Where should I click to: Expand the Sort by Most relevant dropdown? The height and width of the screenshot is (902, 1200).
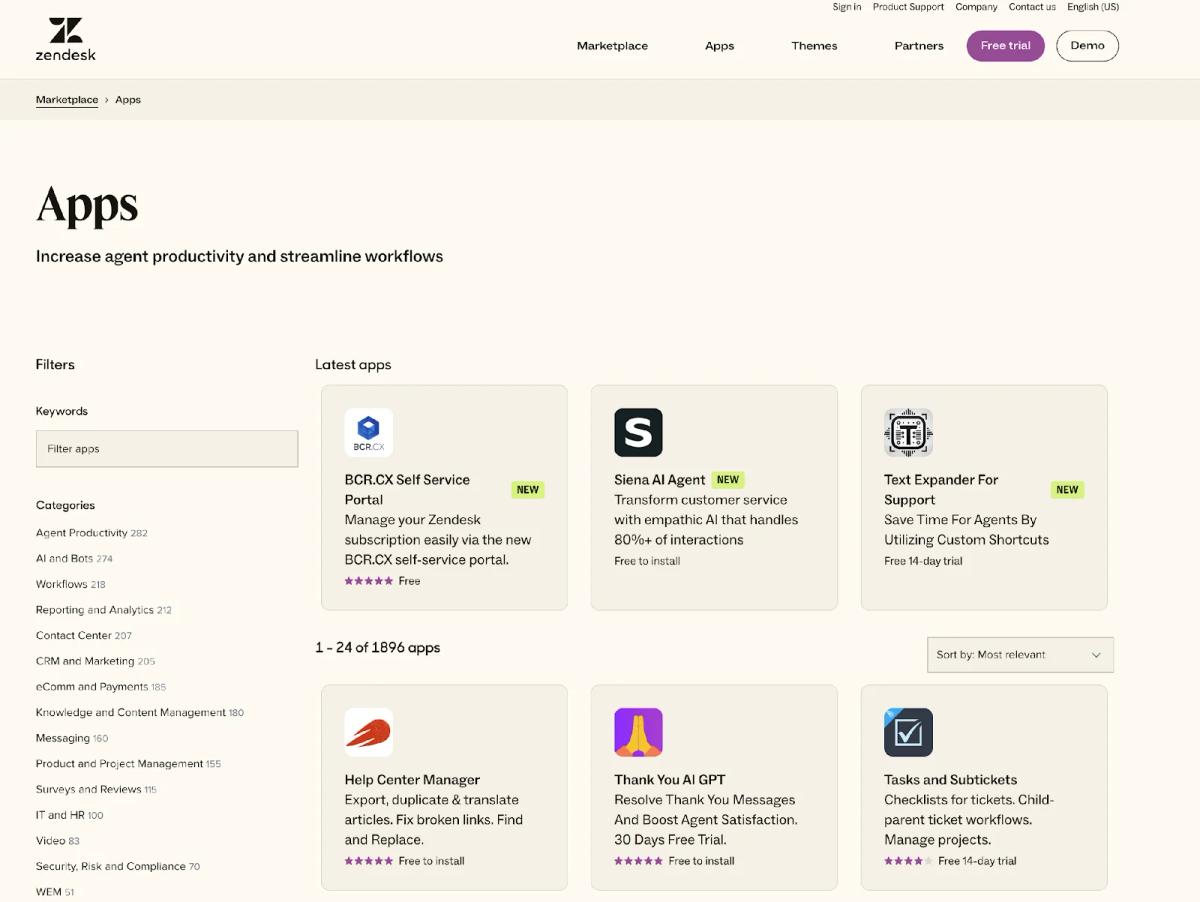pos(1020,655)
